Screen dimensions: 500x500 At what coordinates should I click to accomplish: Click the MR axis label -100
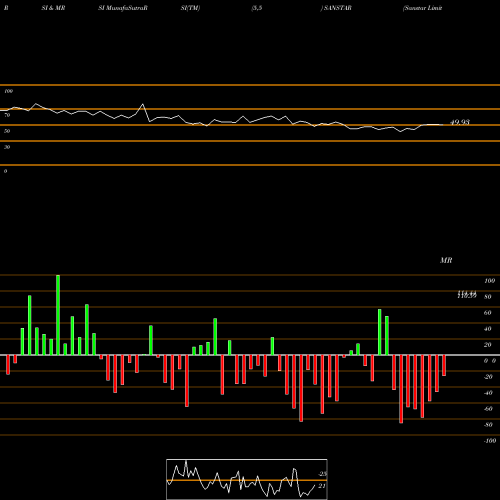pos(490,441)
